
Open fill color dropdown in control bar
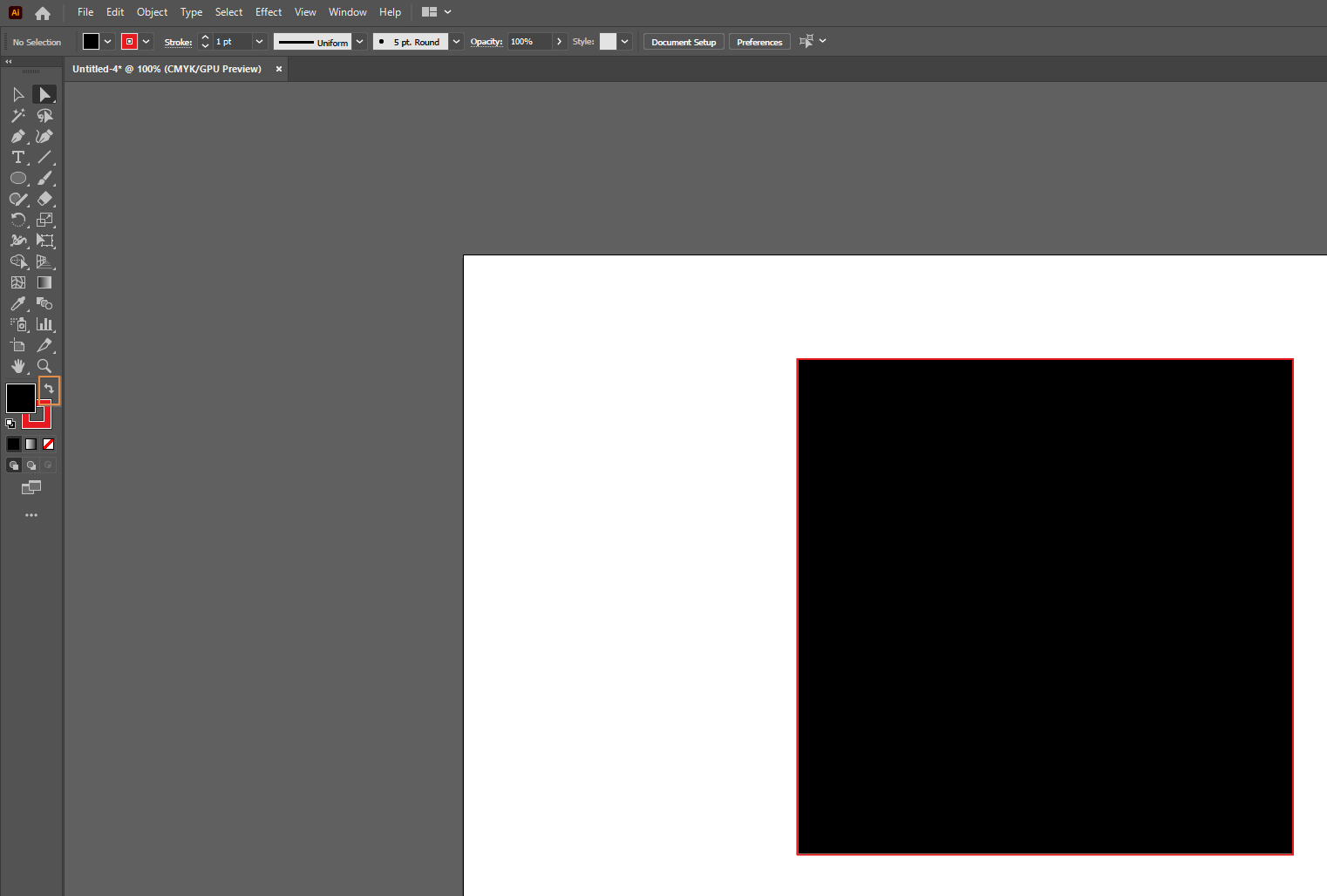108,42
